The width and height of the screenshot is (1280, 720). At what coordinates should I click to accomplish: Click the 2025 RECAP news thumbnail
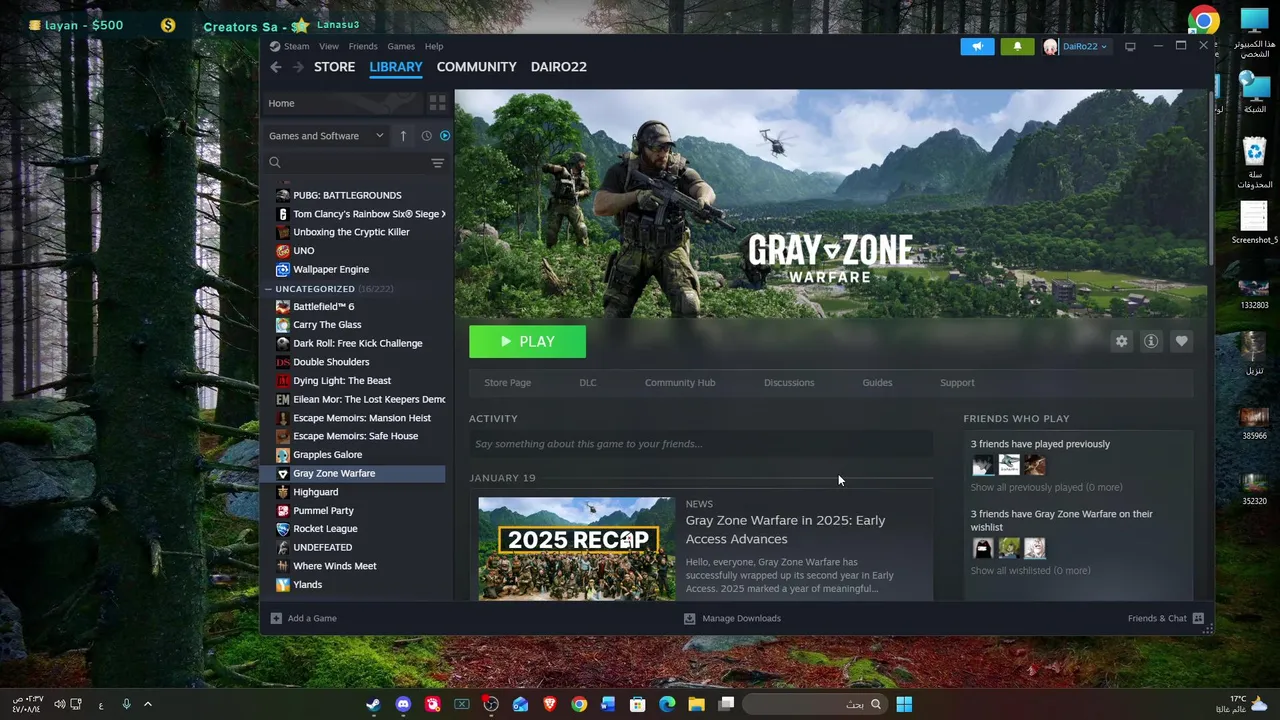pos(577,548)
